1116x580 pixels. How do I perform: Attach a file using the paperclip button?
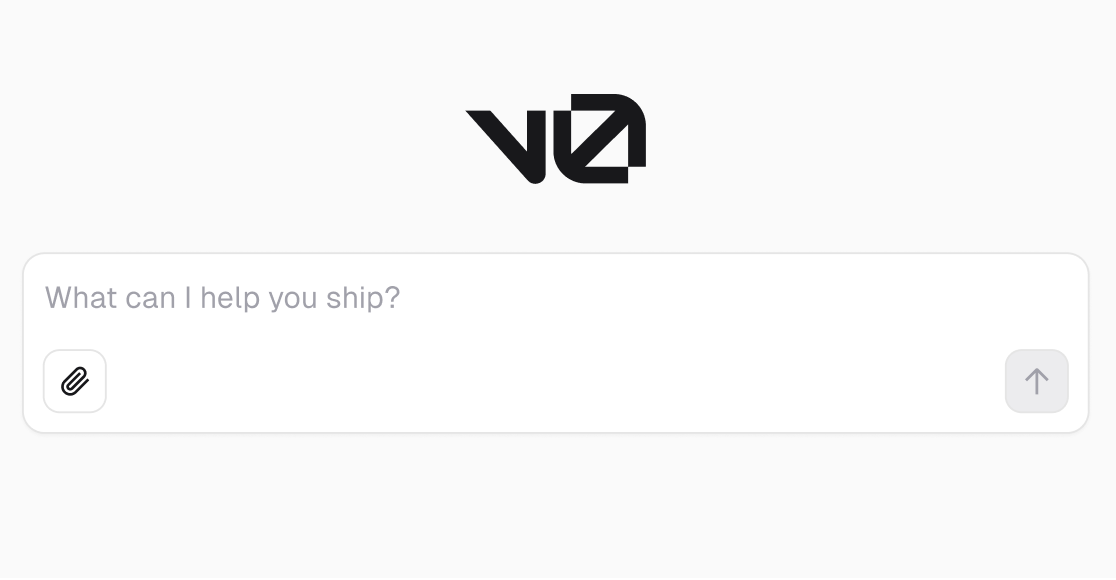75,381
